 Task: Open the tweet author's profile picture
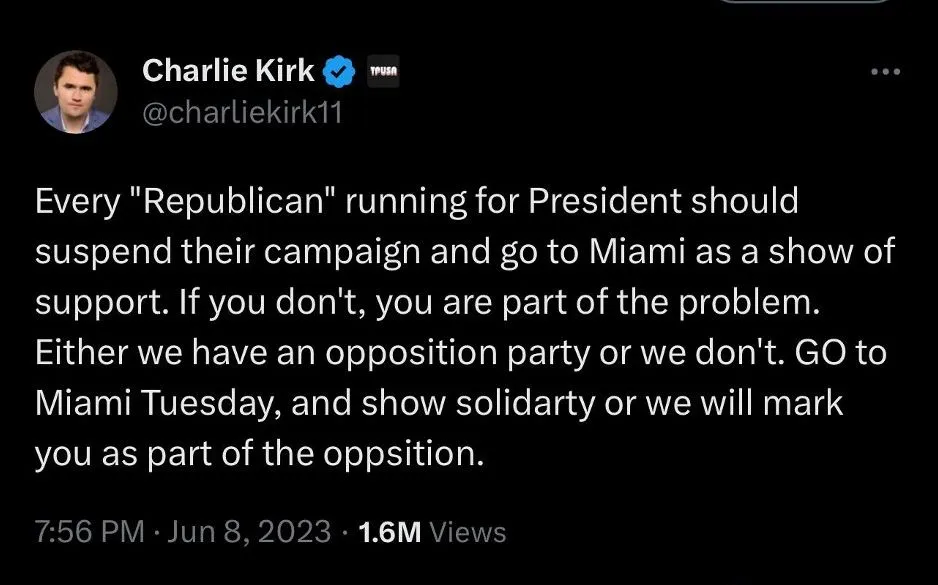coord(76,92)
